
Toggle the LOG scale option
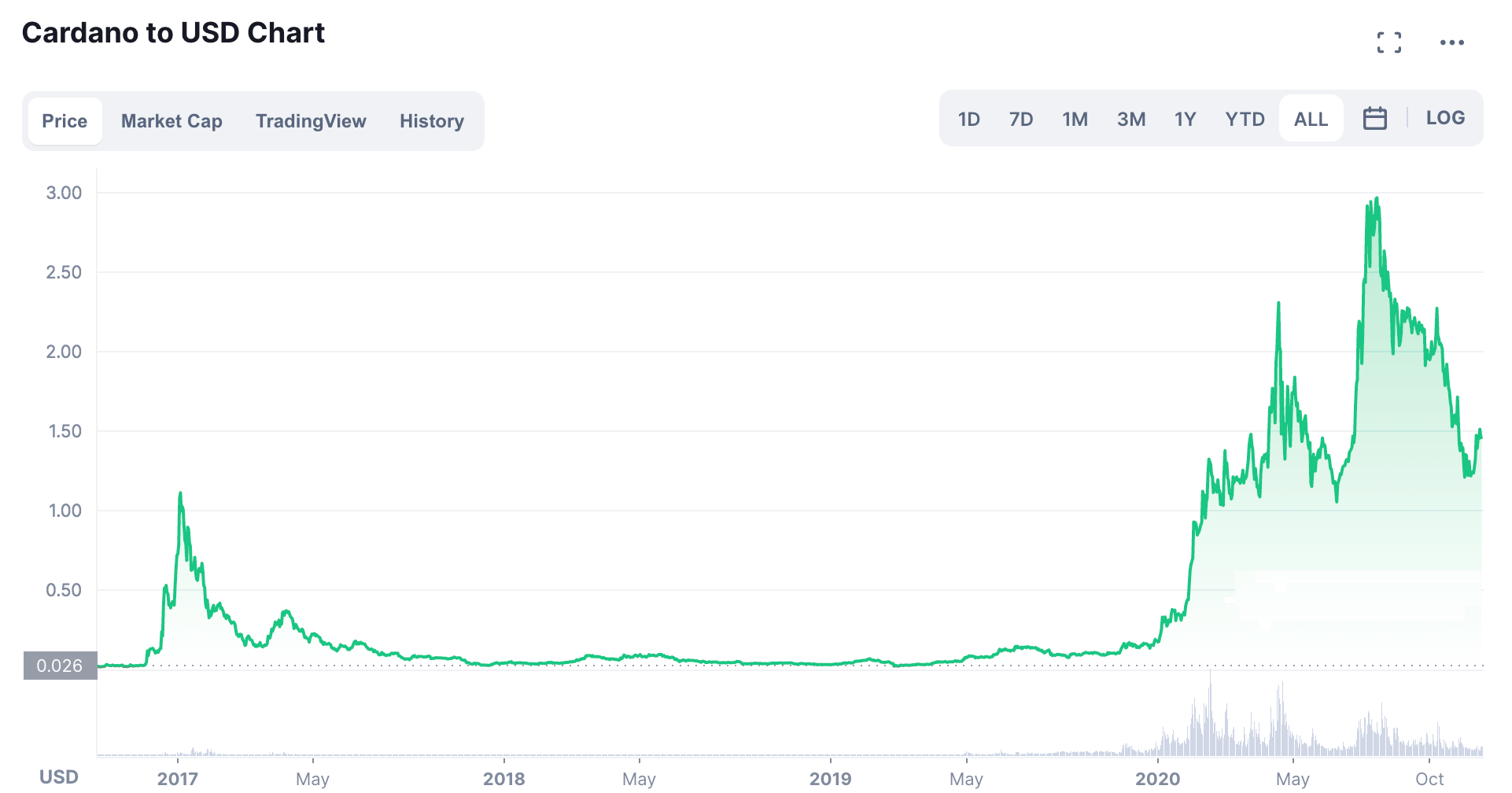coord(1445,118)
